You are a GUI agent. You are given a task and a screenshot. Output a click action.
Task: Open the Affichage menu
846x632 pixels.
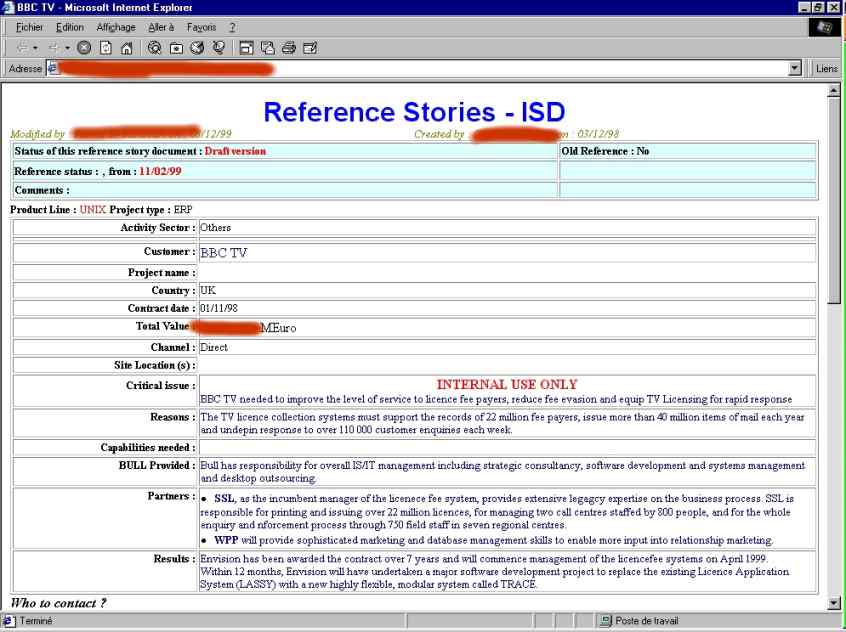[x=116, y=27]
